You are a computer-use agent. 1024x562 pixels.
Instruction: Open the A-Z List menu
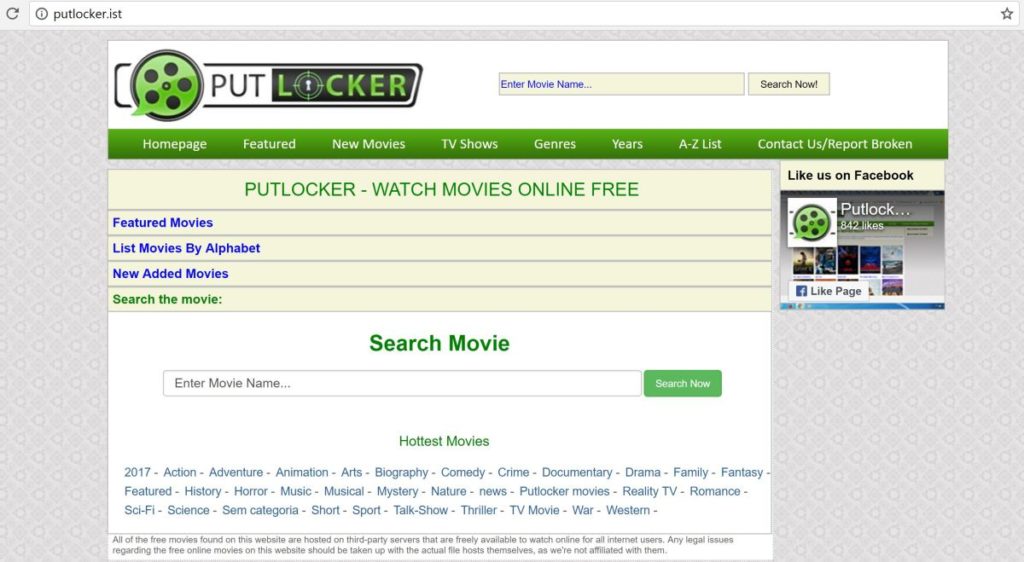tap(700, 144)
